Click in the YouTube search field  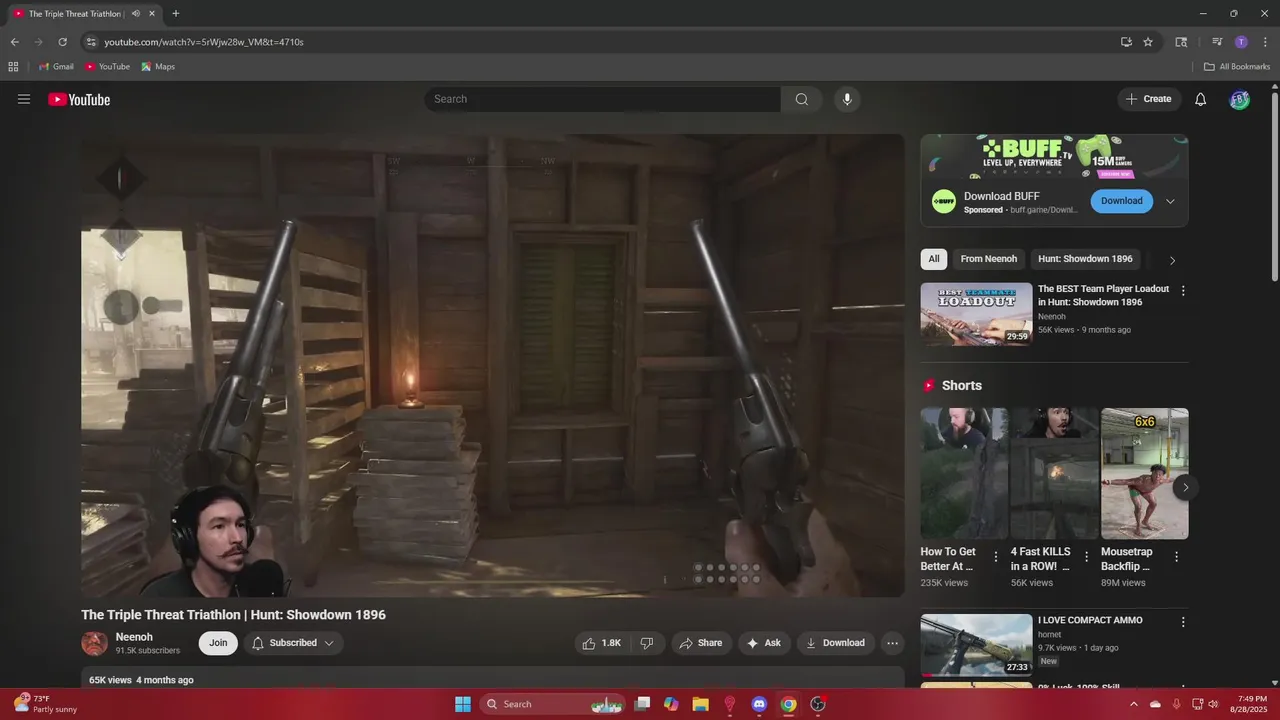[603, 99]
